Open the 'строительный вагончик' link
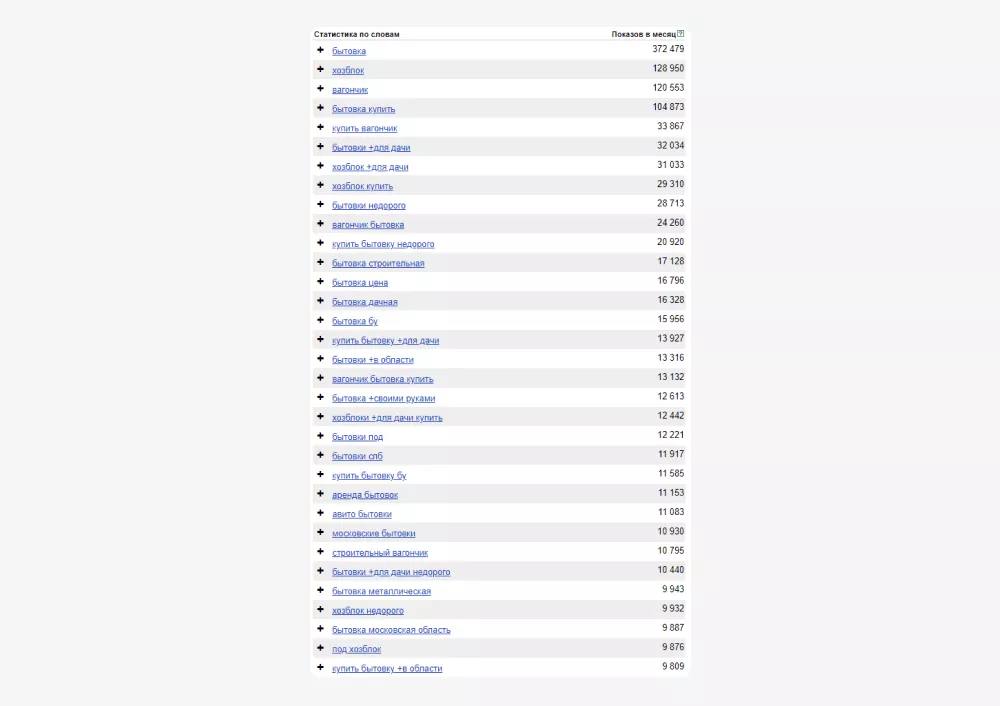Image resolution: width=1000 pixels, height=706 pixels. pos(380,553)
